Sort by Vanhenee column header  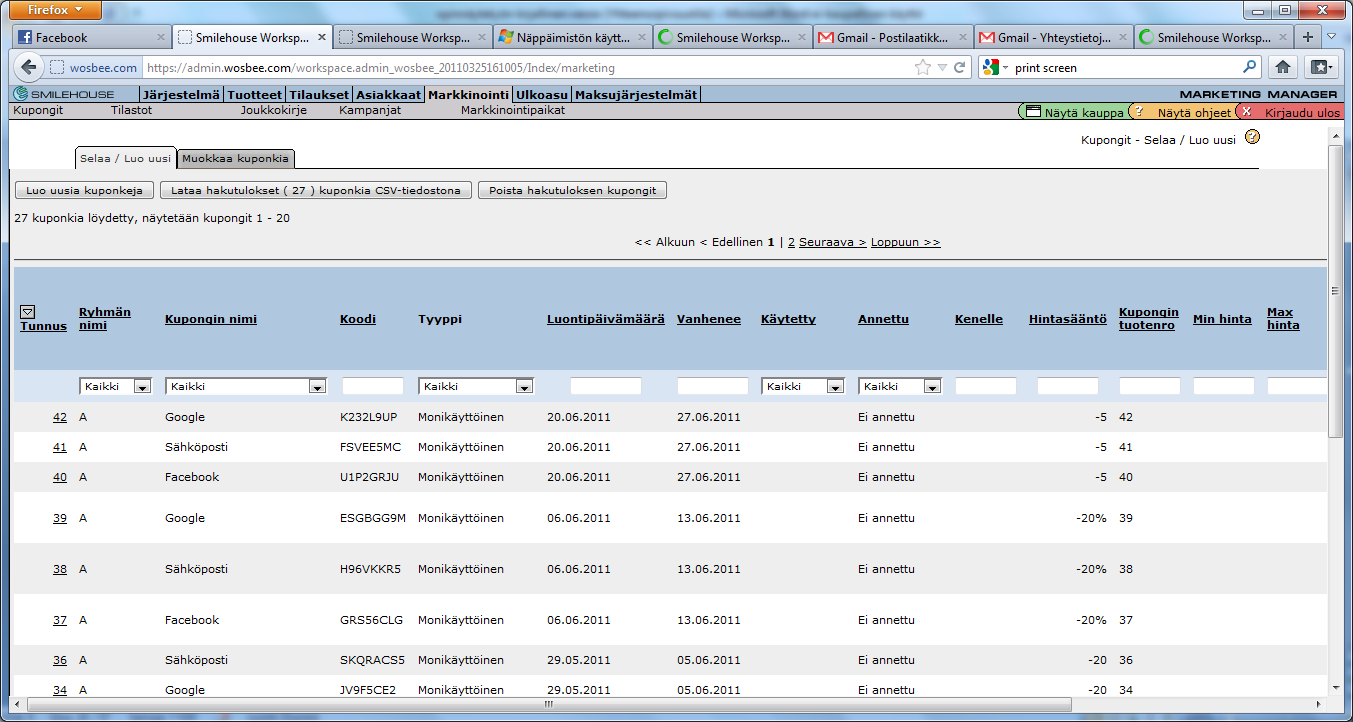tap(709, 319)
